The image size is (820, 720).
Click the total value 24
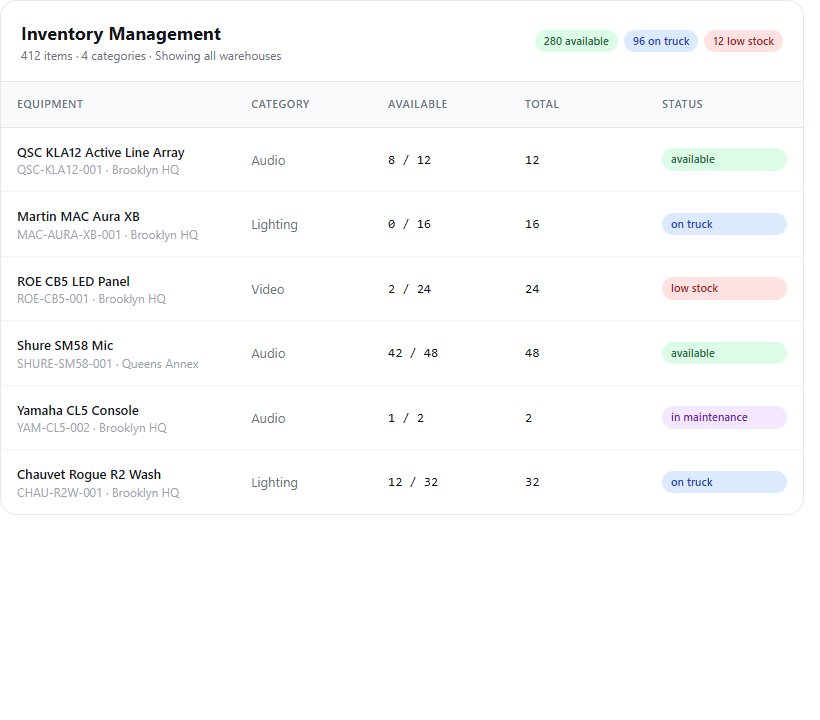tap(532, 289)
